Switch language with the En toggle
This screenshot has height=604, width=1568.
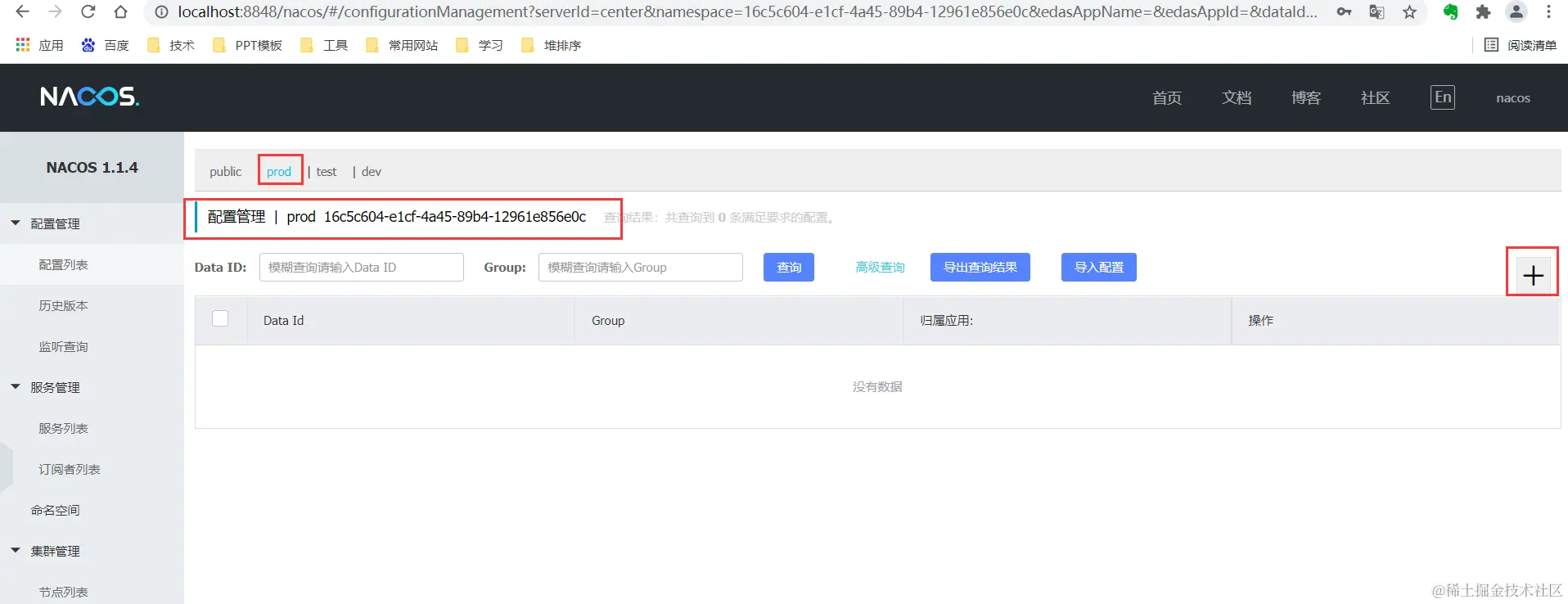(1443, 97)
